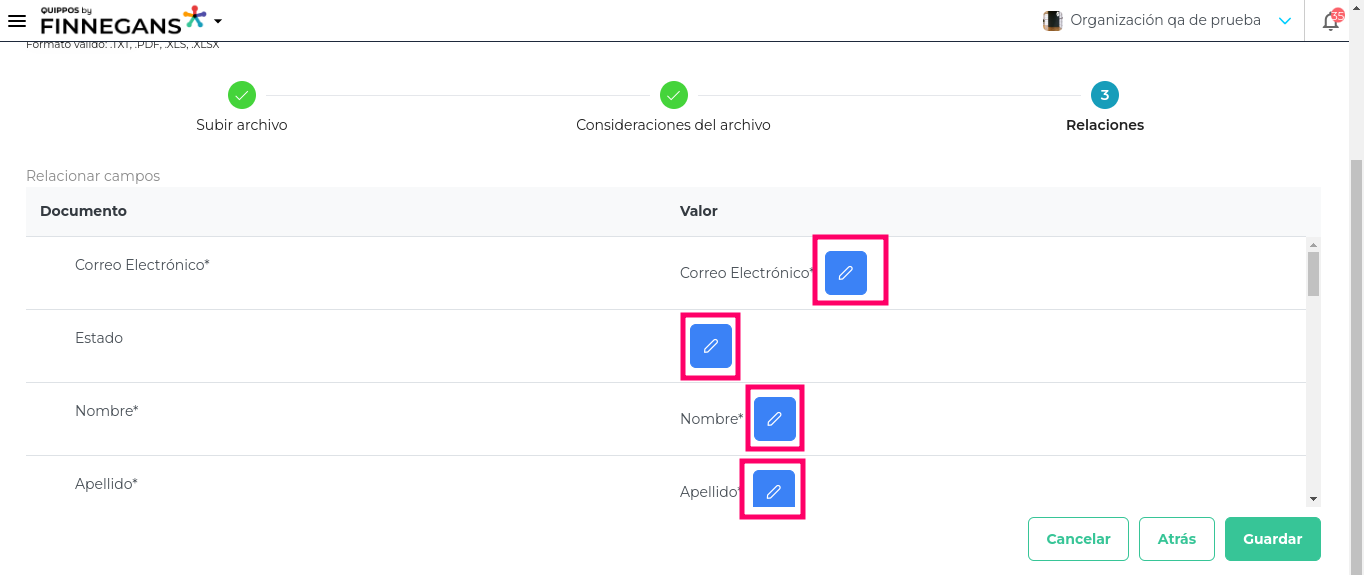Edit the Correo Electrónico field relation
The image size is (1364, 575).
click(x=846, y=273)
